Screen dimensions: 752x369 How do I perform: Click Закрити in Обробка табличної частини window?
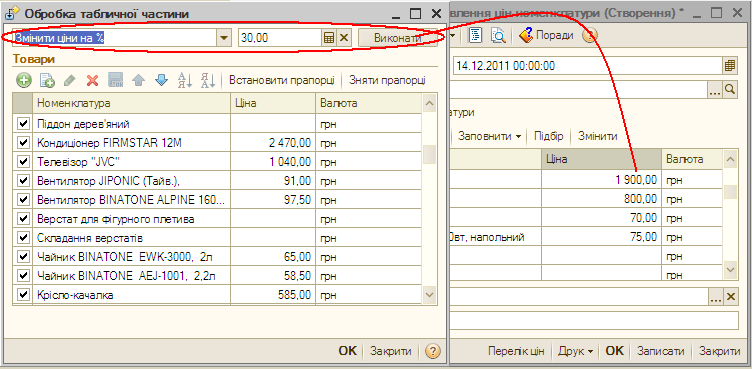pos(390,351)
